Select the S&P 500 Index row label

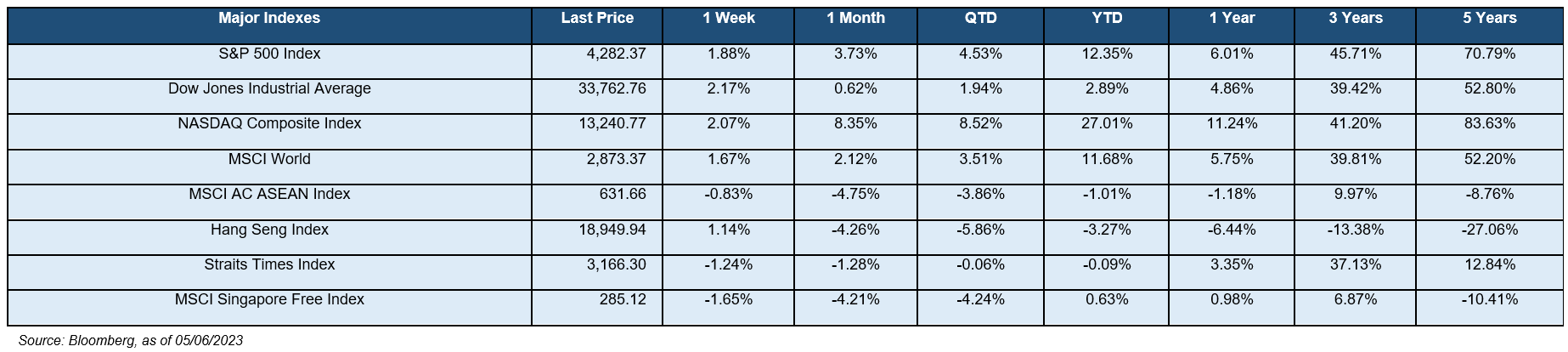(269, 54)
